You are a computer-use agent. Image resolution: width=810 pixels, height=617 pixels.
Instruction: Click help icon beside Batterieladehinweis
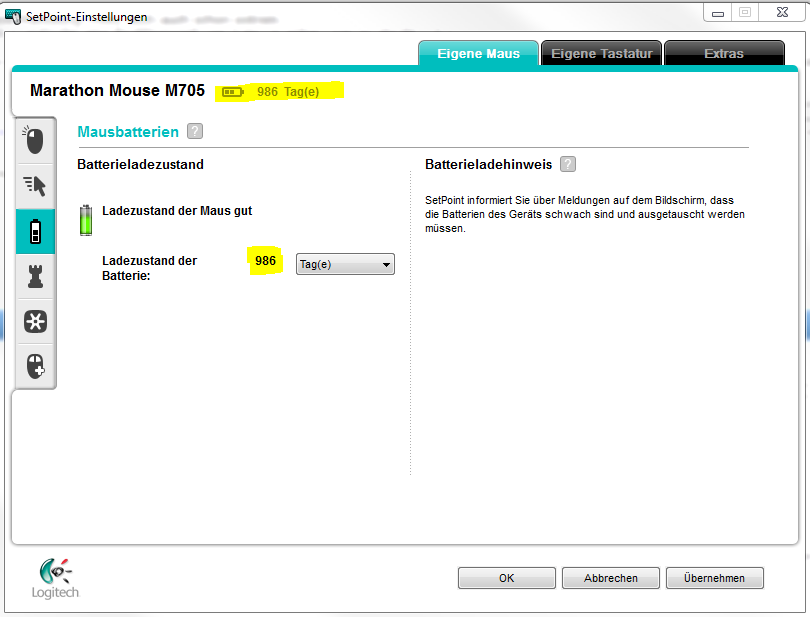[568, 164]
